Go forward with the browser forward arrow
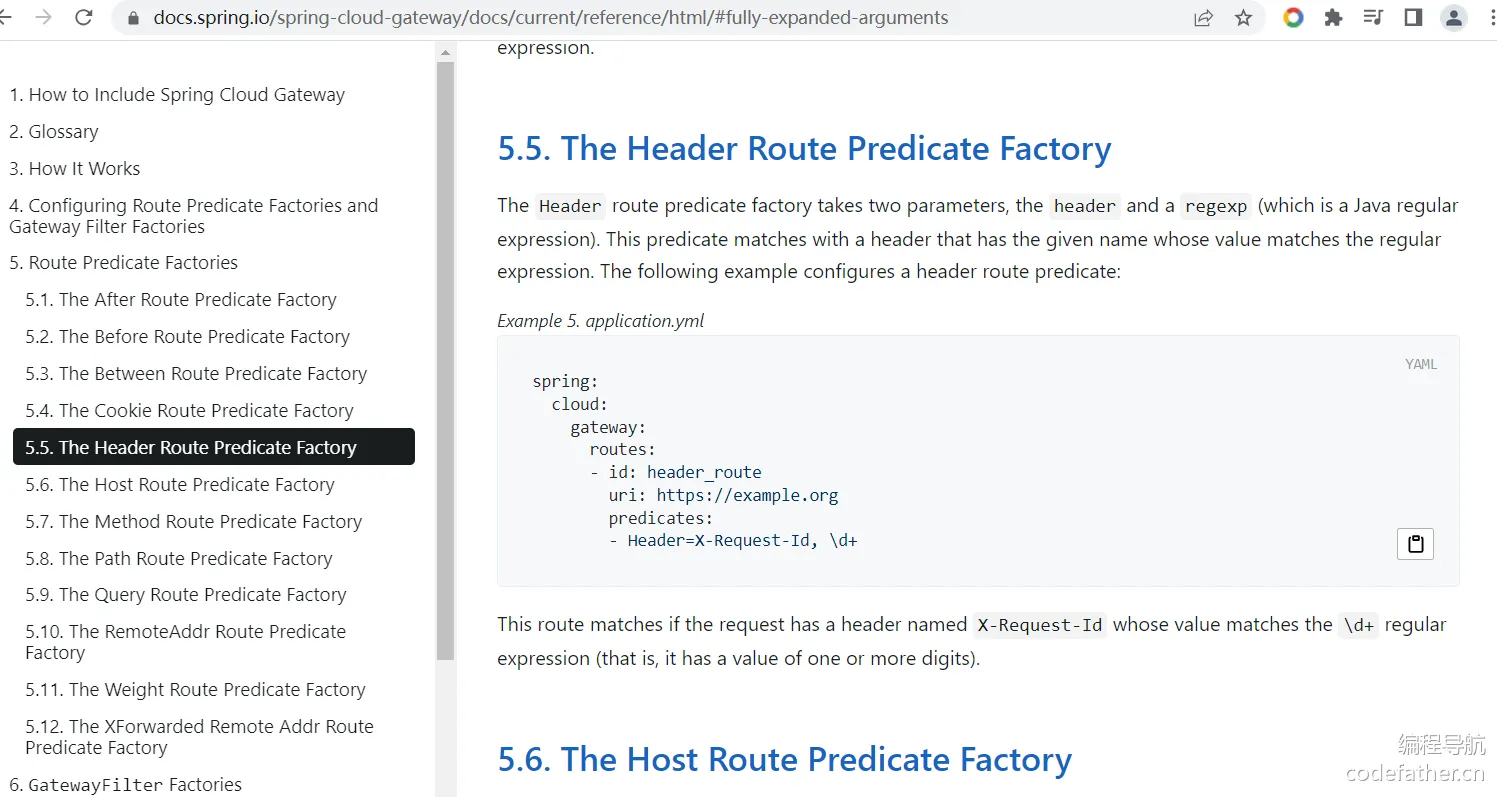This screenshot has width=1497, height=797. (x=43, y=18)
